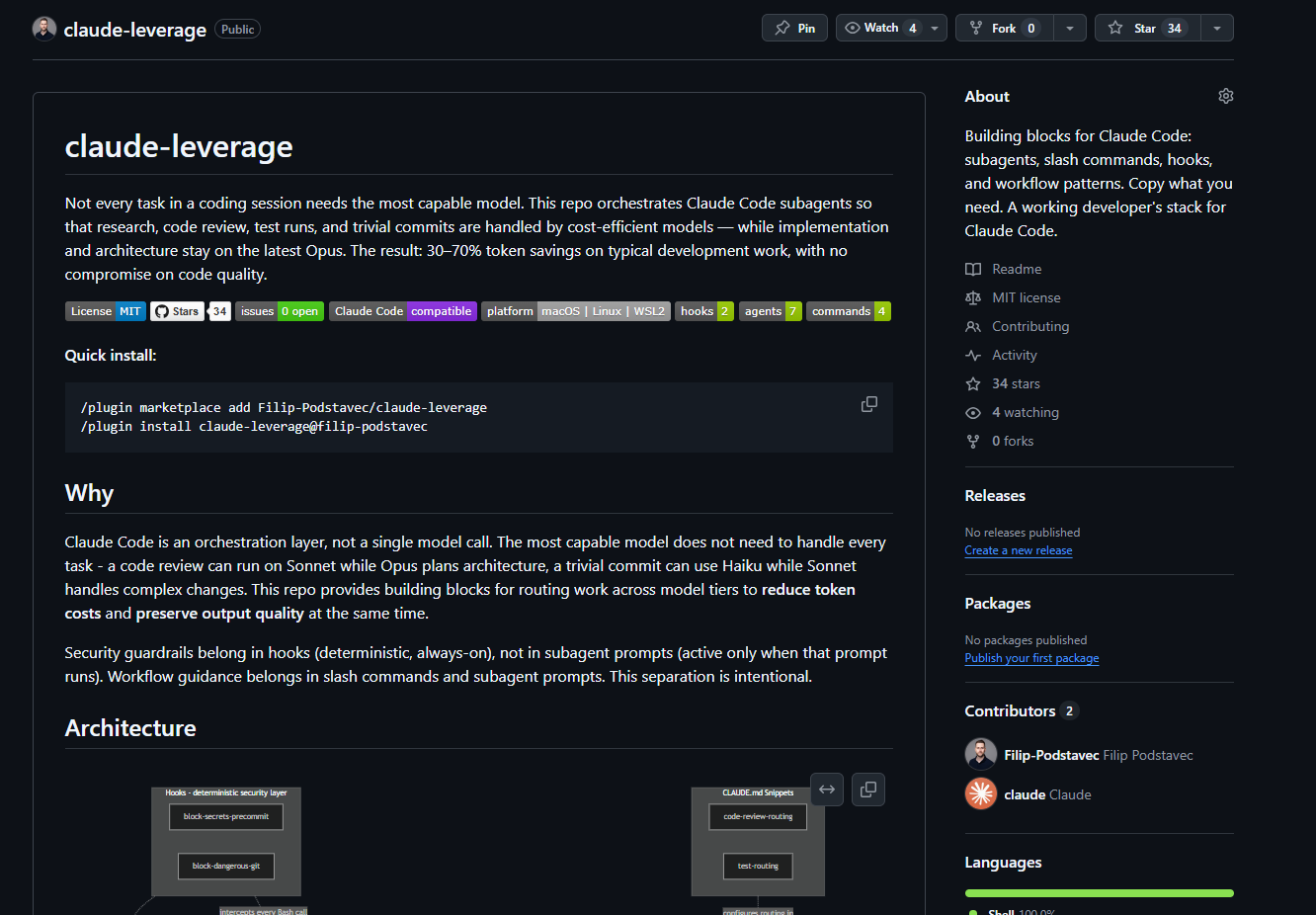Click the block-dangerous-git diagram node
1316x915 pixels.
(226, 867)
